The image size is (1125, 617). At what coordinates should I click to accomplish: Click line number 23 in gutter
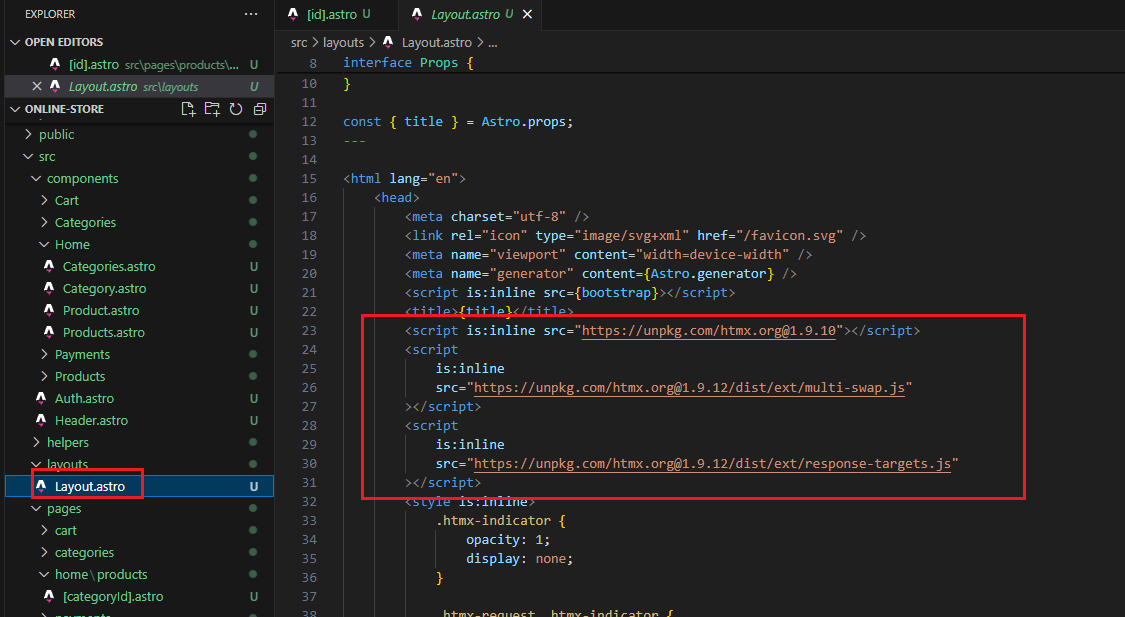pos(309,331)
